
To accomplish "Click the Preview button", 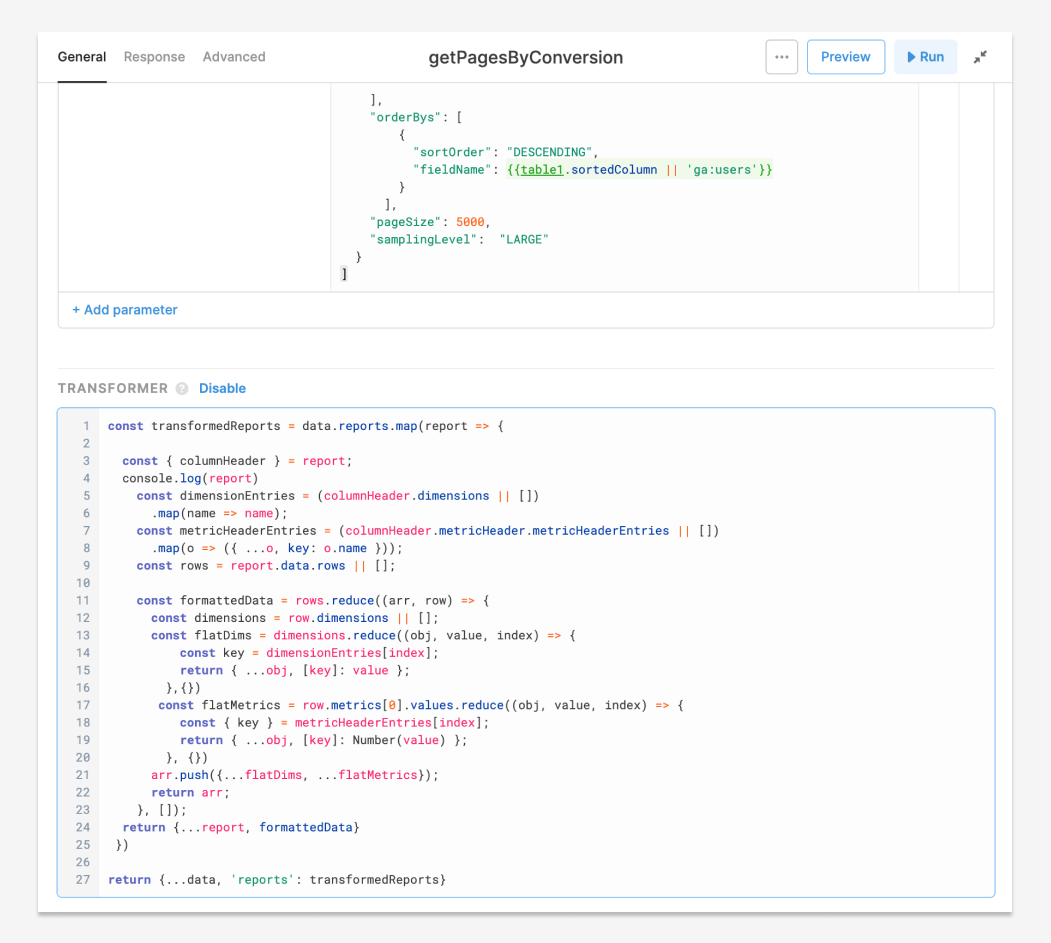I will (845, 57).
